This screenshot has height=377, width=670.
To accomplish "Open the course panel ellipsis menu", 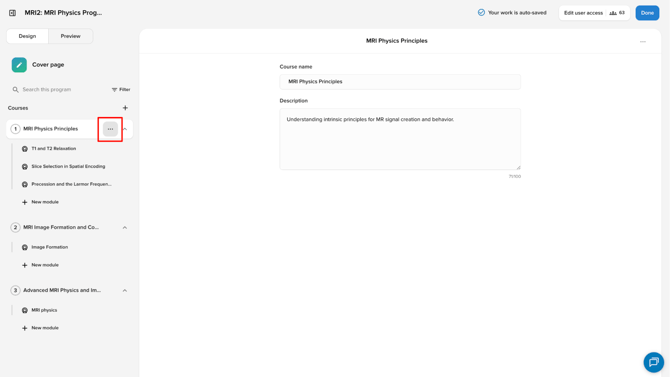I will click(x=643, y=41).
